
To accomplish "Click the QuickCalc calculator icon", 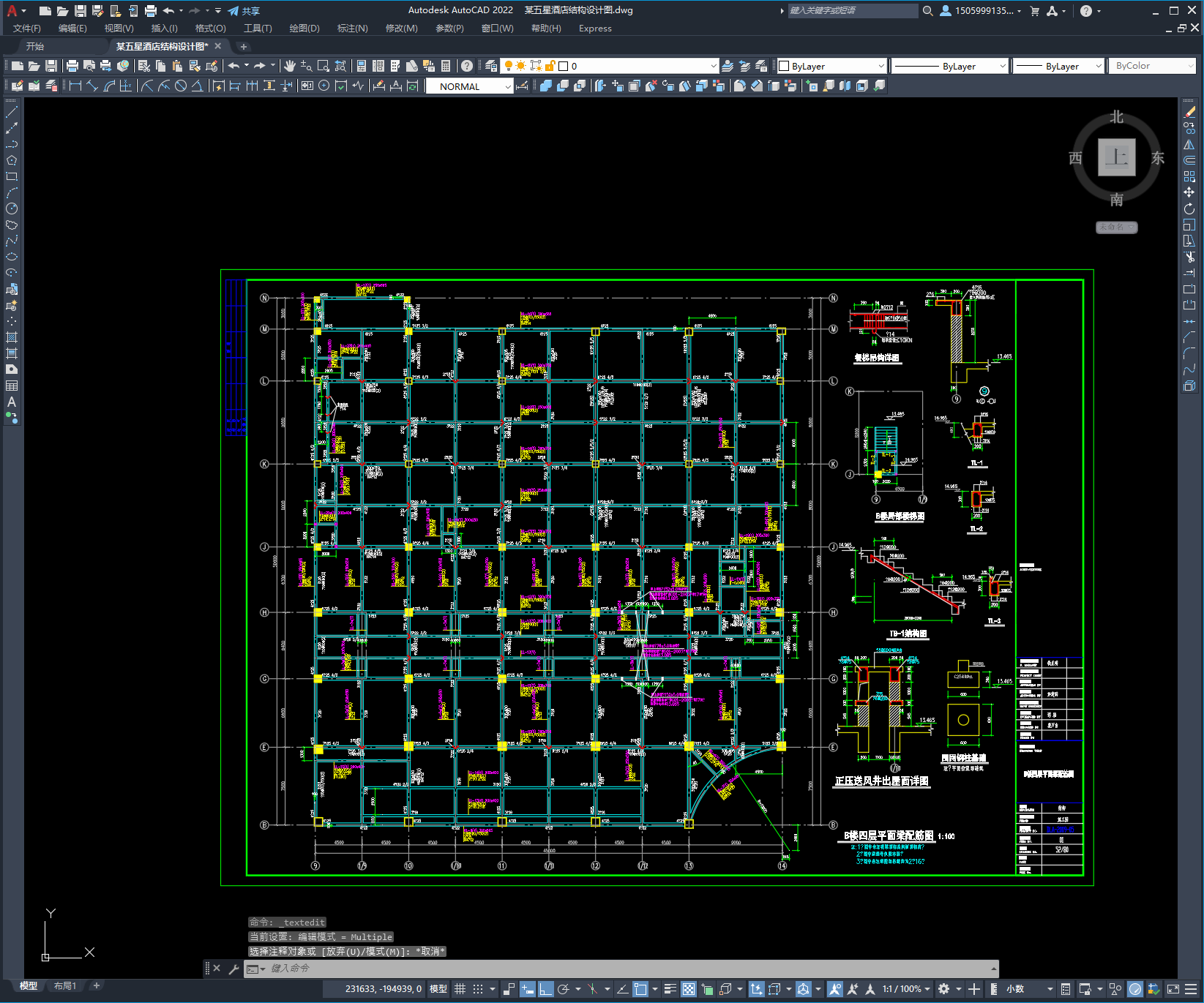I will point(446,66).
